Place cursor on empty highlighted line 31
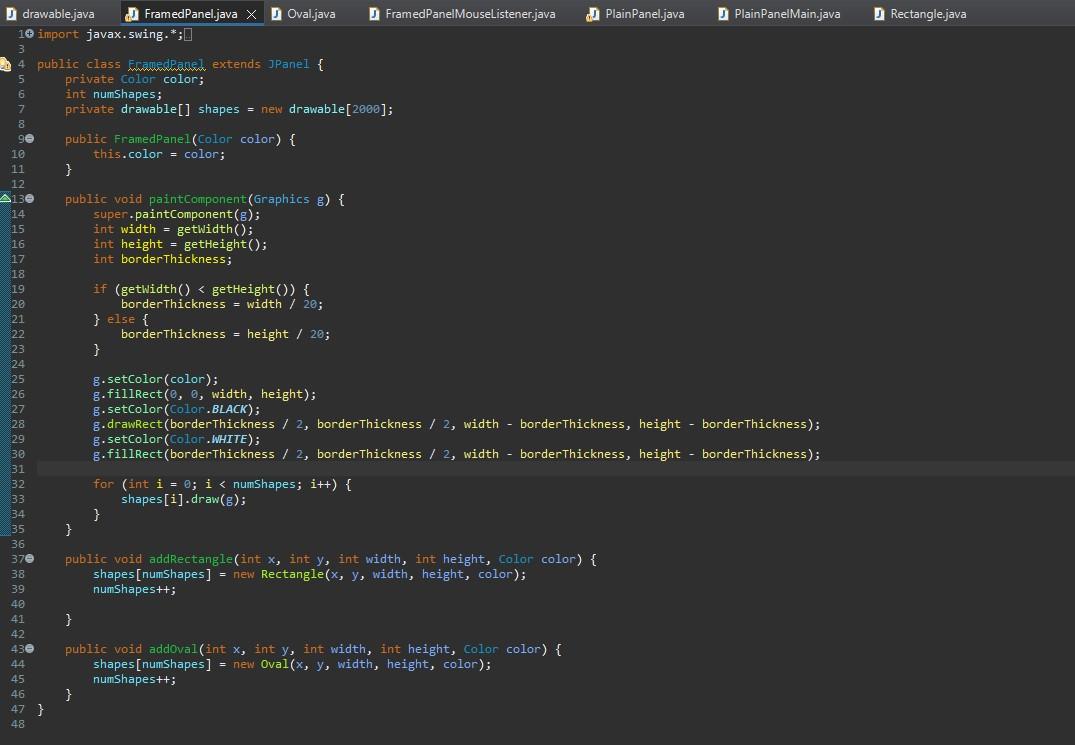Screen dimensions: 1075x745 pos(555,469)
